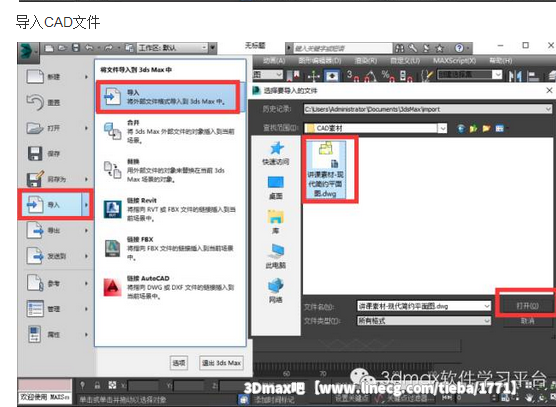Image resolution: width=556 pixels, height=407 pixels.
Task: Select 重置 in the application menu
Action: click(x=56, y=102)
